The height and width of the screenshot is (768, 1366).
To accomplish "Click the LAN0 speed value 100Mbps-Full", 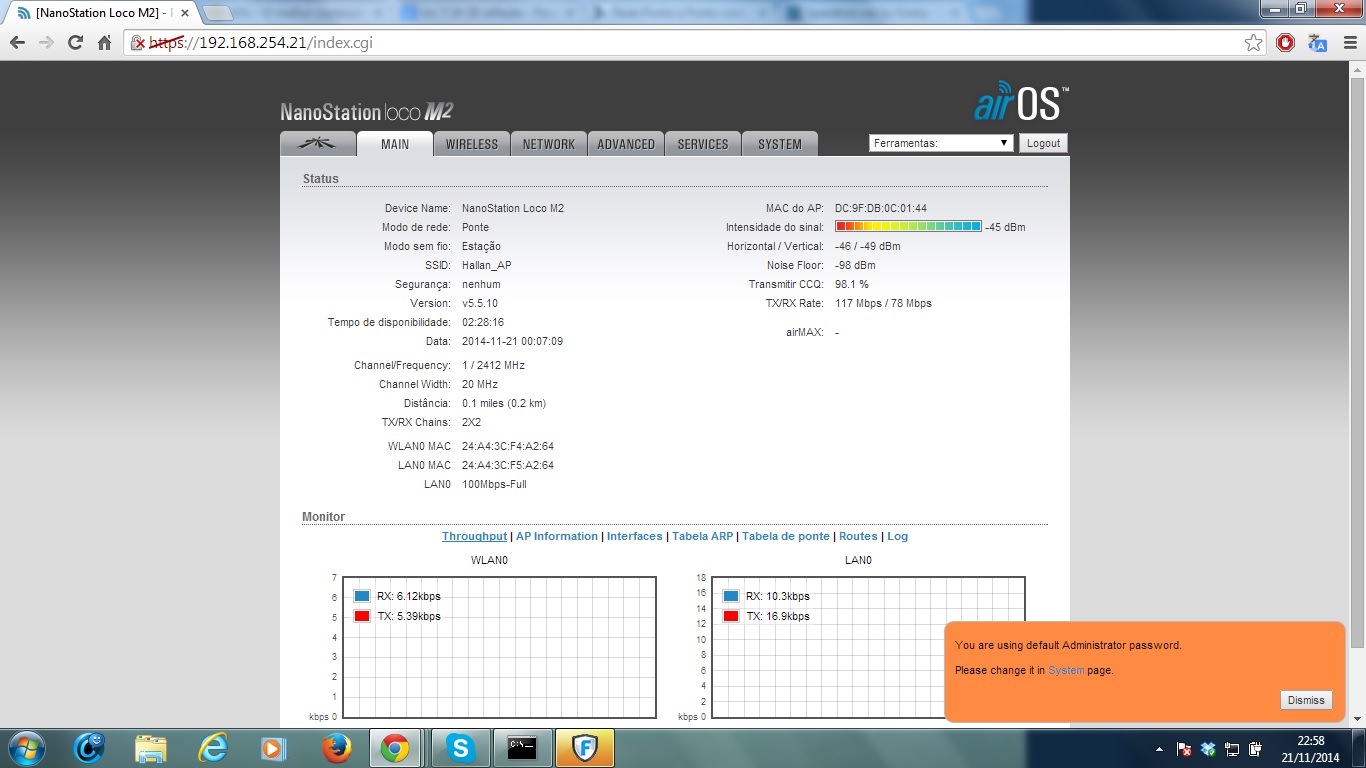I will (x=494, y=484).
